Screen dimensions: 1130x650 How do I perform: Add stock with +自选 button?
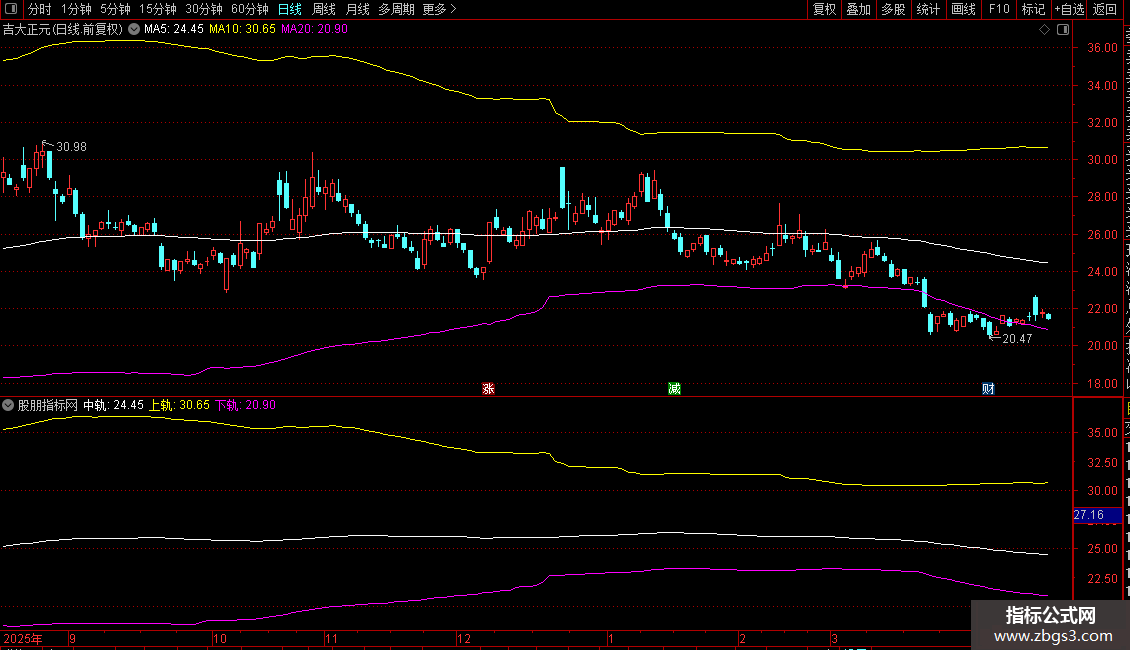coord(1068,9)
